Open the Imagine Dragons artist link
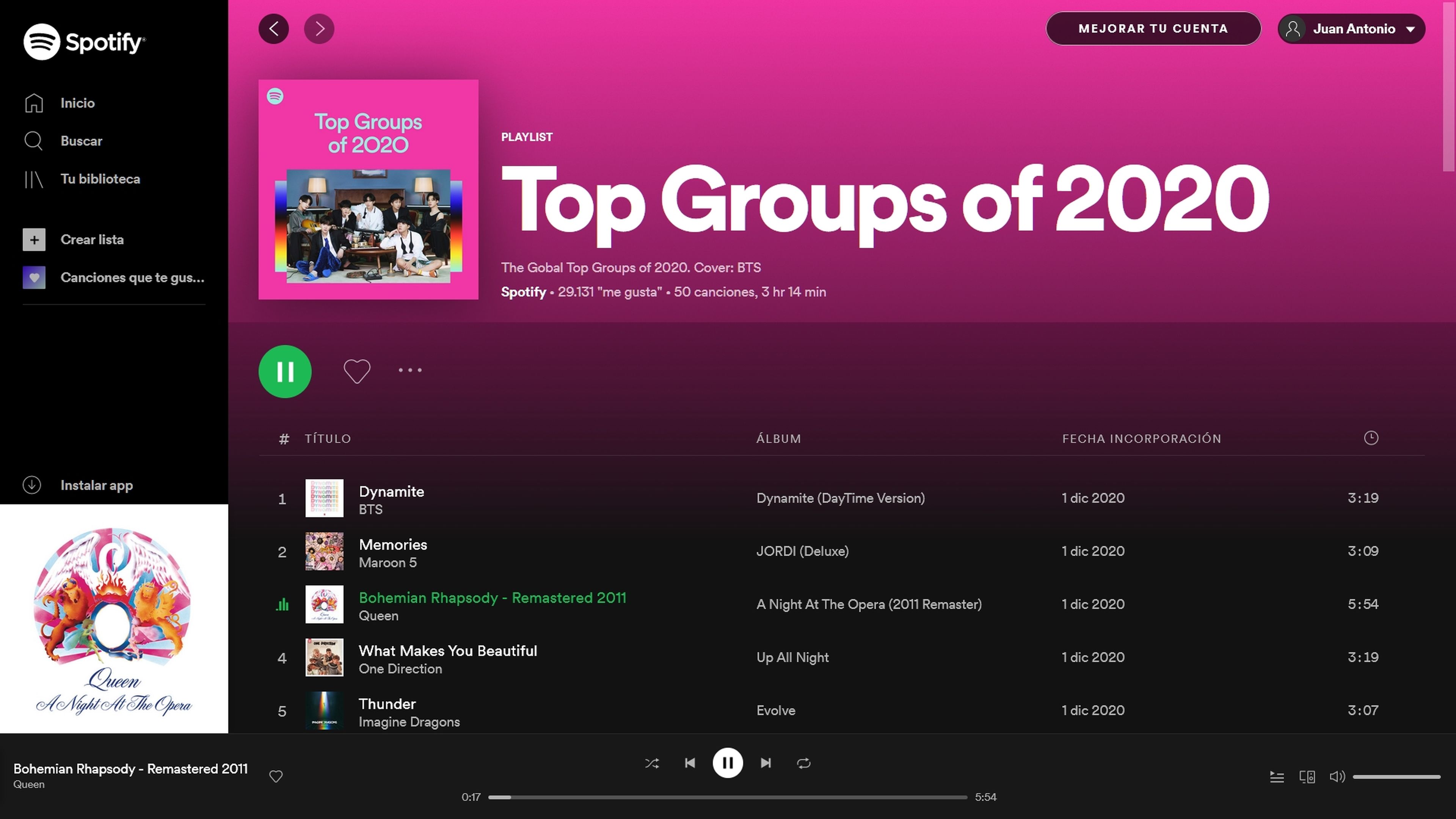 409,722
